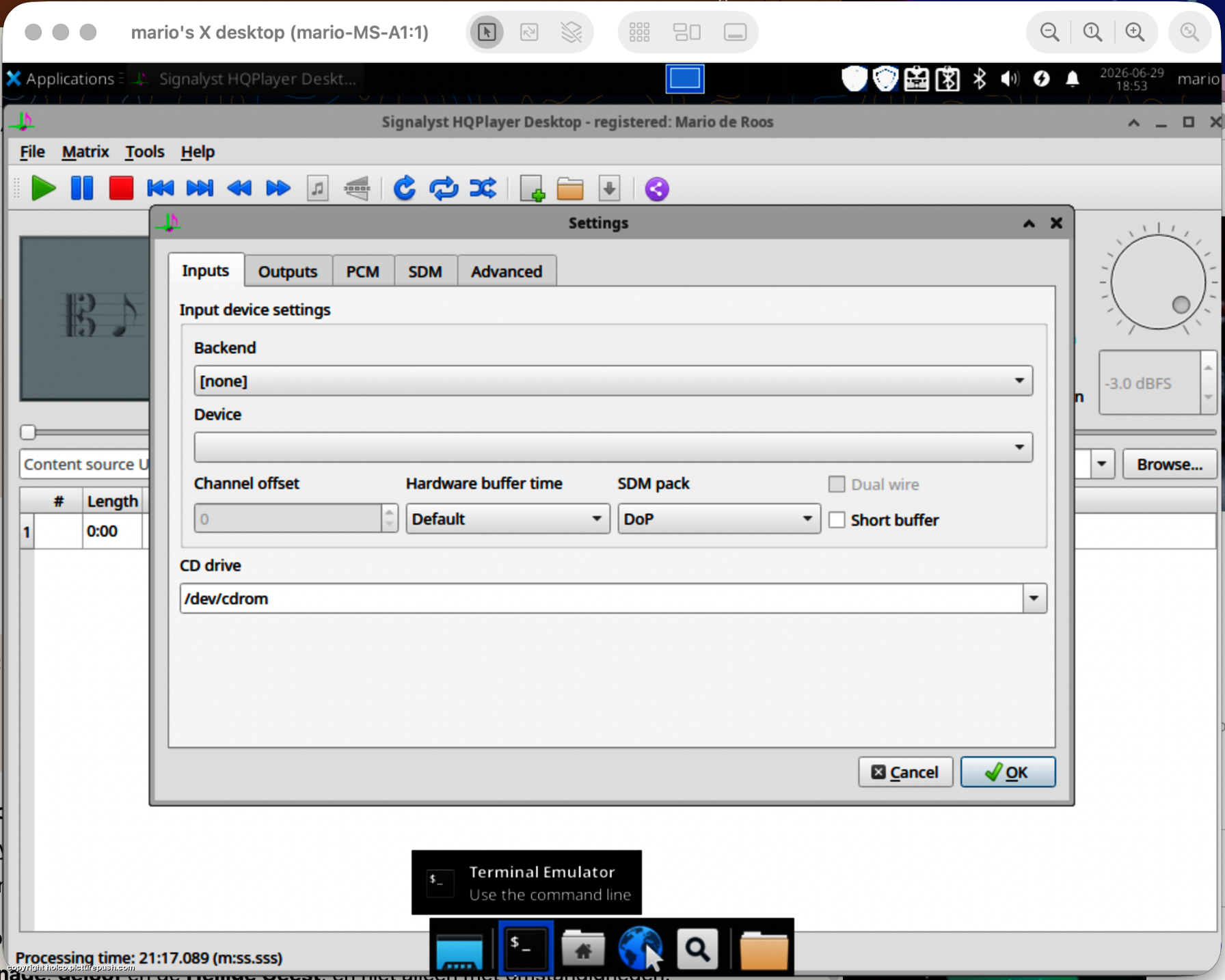
Task: Open the home folder dock icon
Action: coord(582,949)
